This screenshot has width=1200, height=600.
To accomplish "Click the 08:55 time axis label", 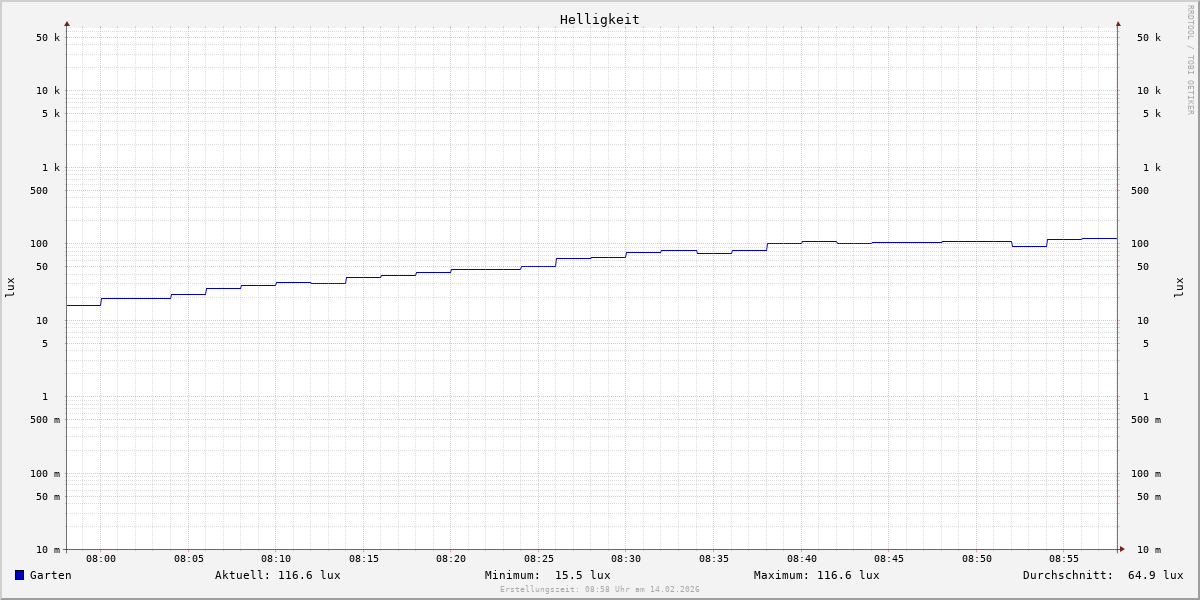I will pos(1064,559).
